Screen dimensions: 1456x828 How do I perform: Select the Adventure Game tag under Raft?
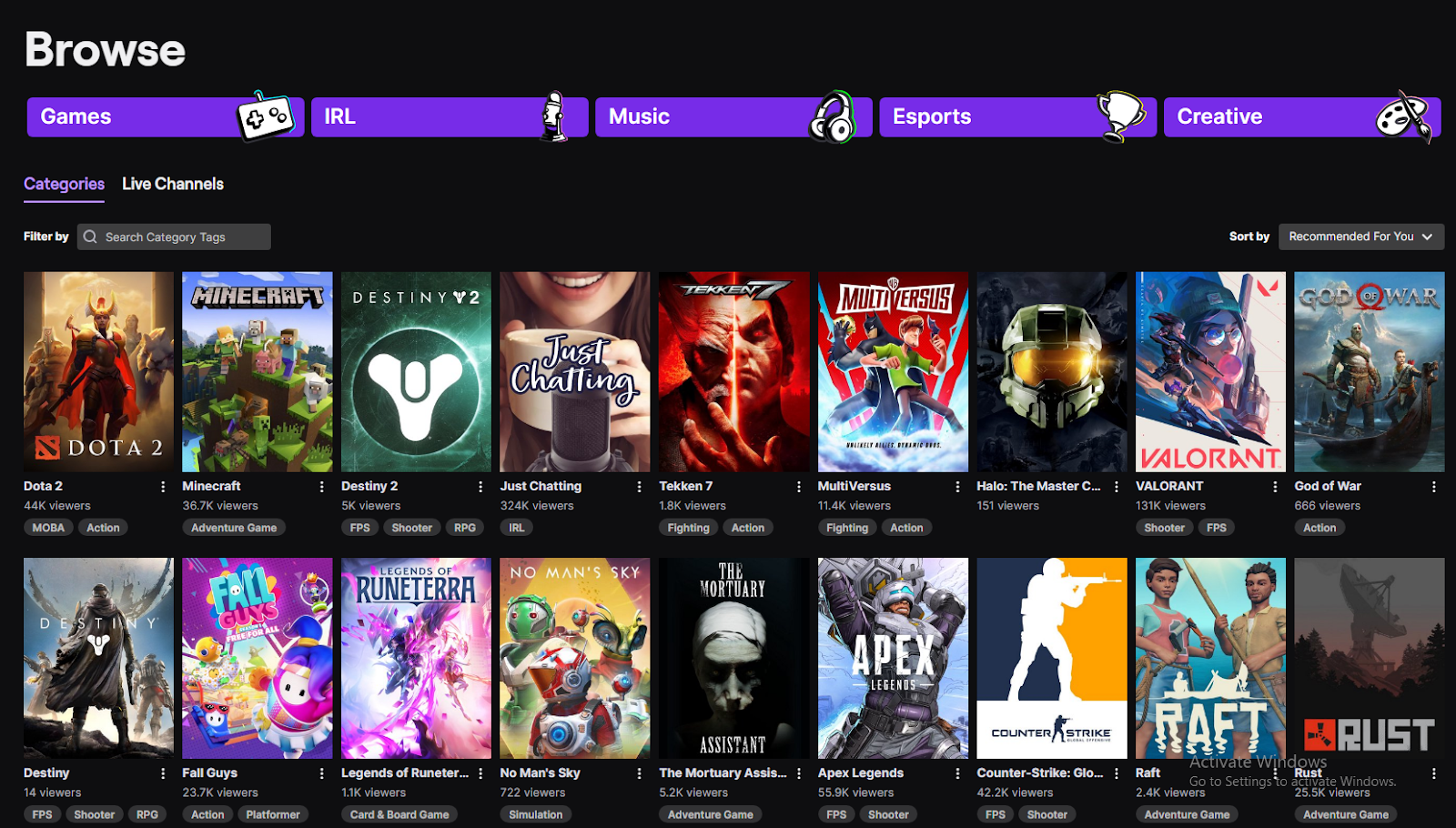tap(1187, 814)
